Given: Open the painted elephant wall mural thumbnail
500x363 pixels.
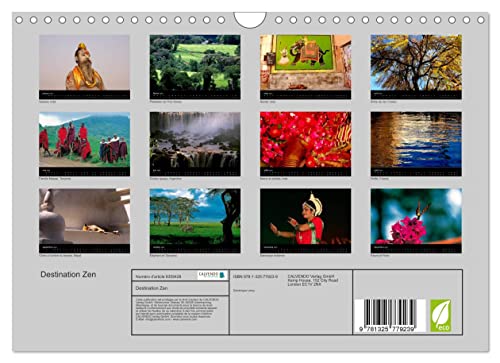Looking at the screenshot, I should point(306,67).
